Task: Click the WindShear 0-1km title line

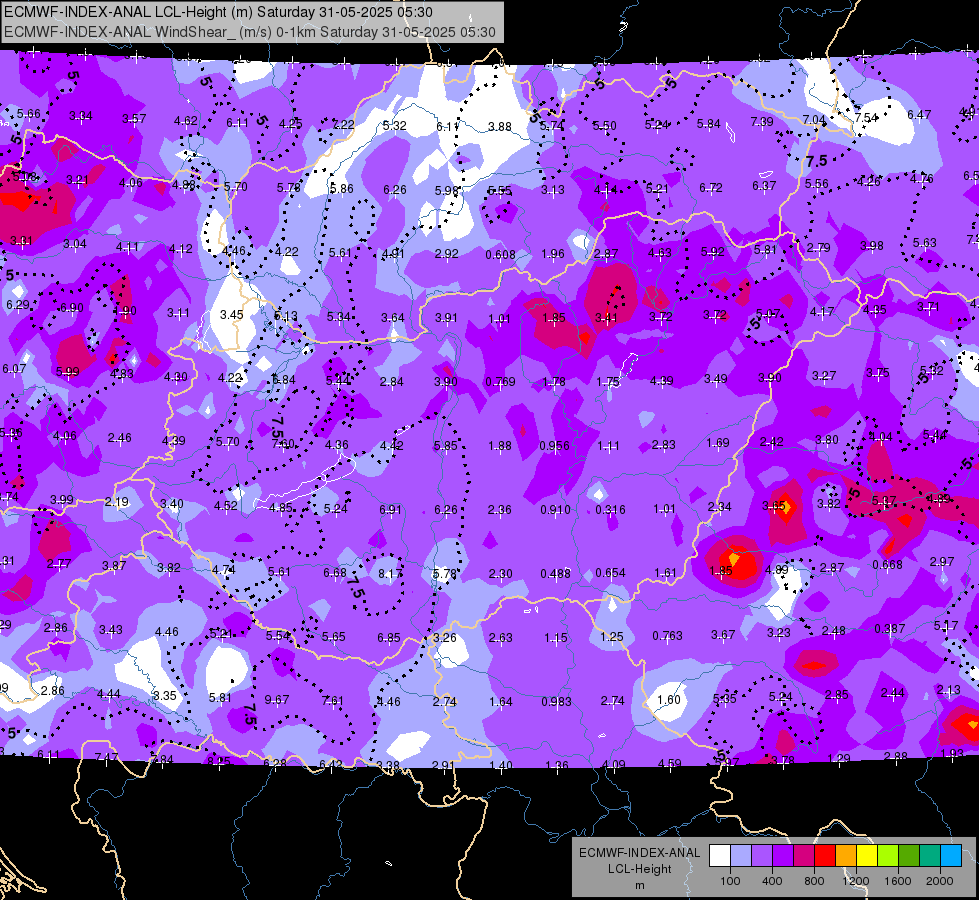Action: click(250, 32)
